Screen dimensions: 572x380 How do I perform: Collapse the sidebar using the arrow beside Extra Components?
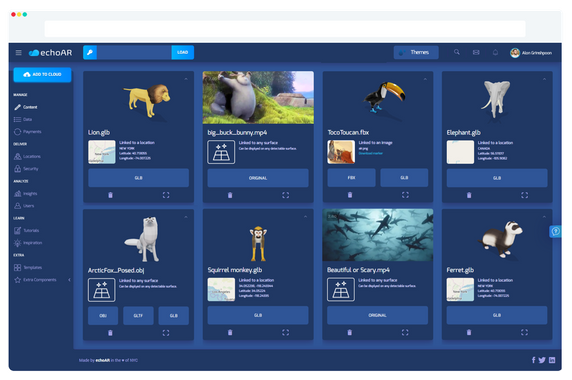[69, 280]
